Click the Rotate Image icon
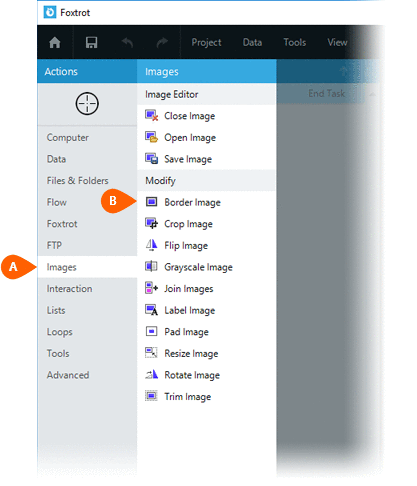417x486 pixels. 151,375
